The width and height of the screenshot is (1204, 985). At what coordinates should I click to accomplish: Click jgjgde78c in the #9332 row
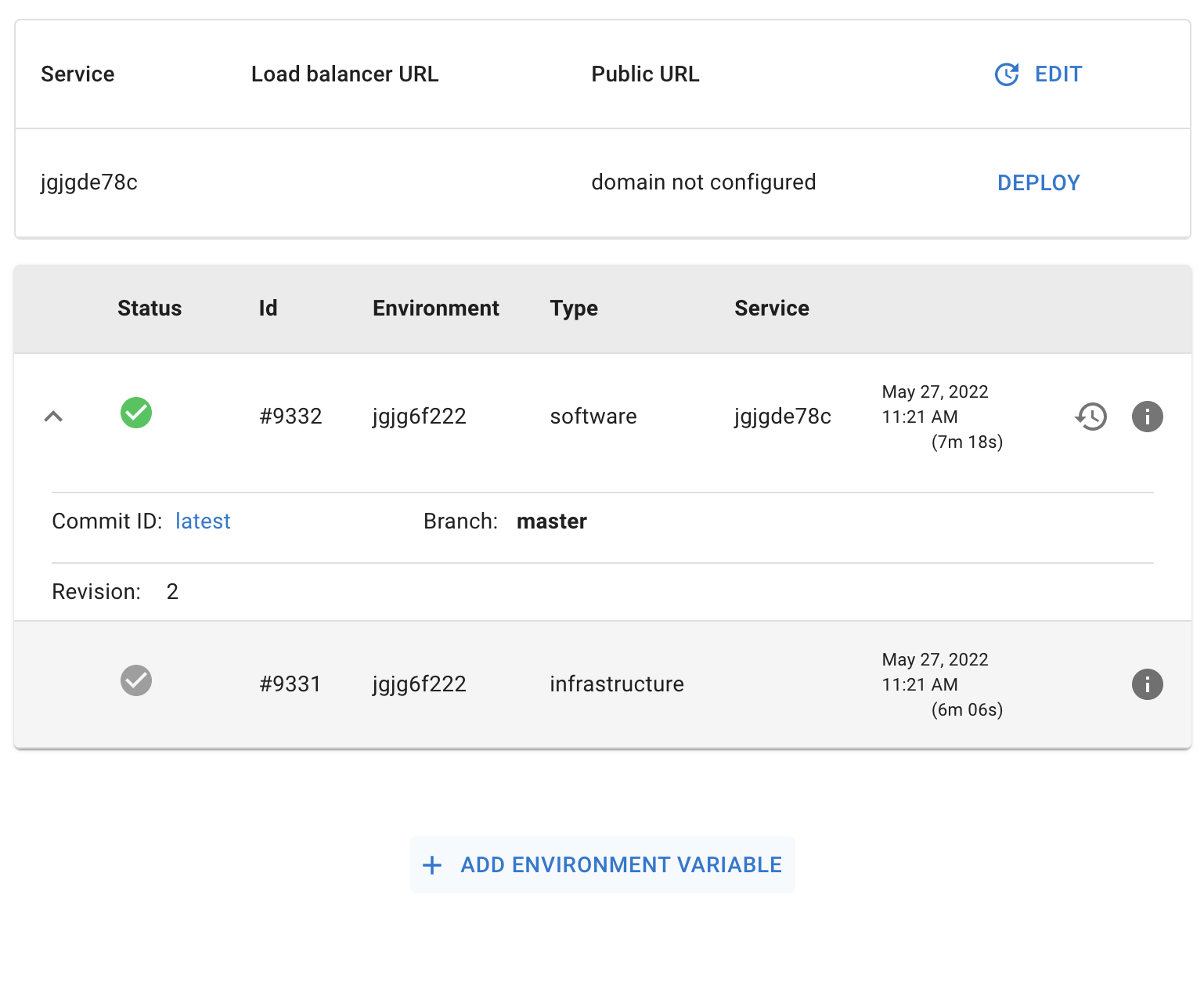783,417
